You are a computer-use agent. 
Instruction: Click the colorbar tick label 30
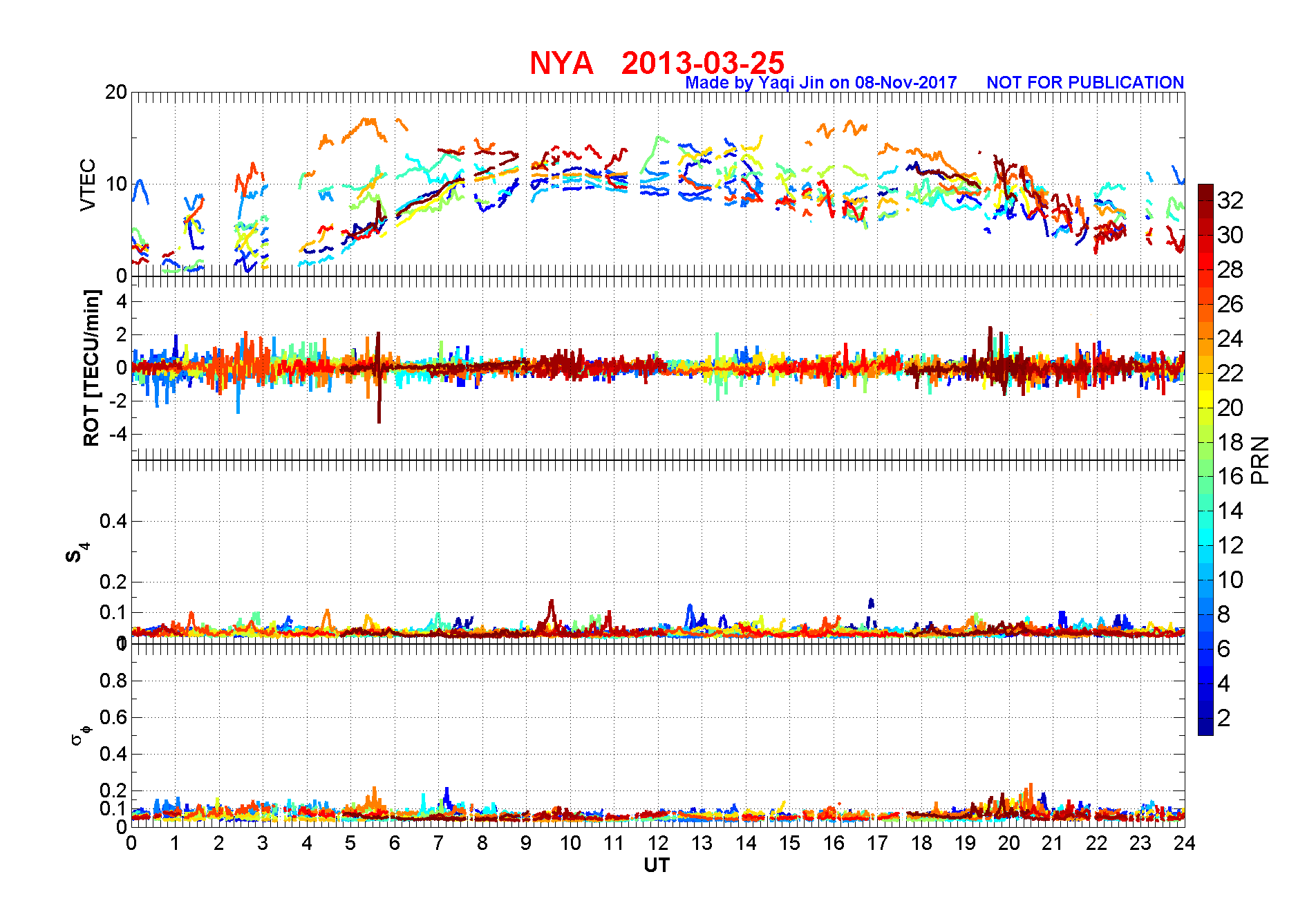pyautogui.click(x=1230, y=235)
